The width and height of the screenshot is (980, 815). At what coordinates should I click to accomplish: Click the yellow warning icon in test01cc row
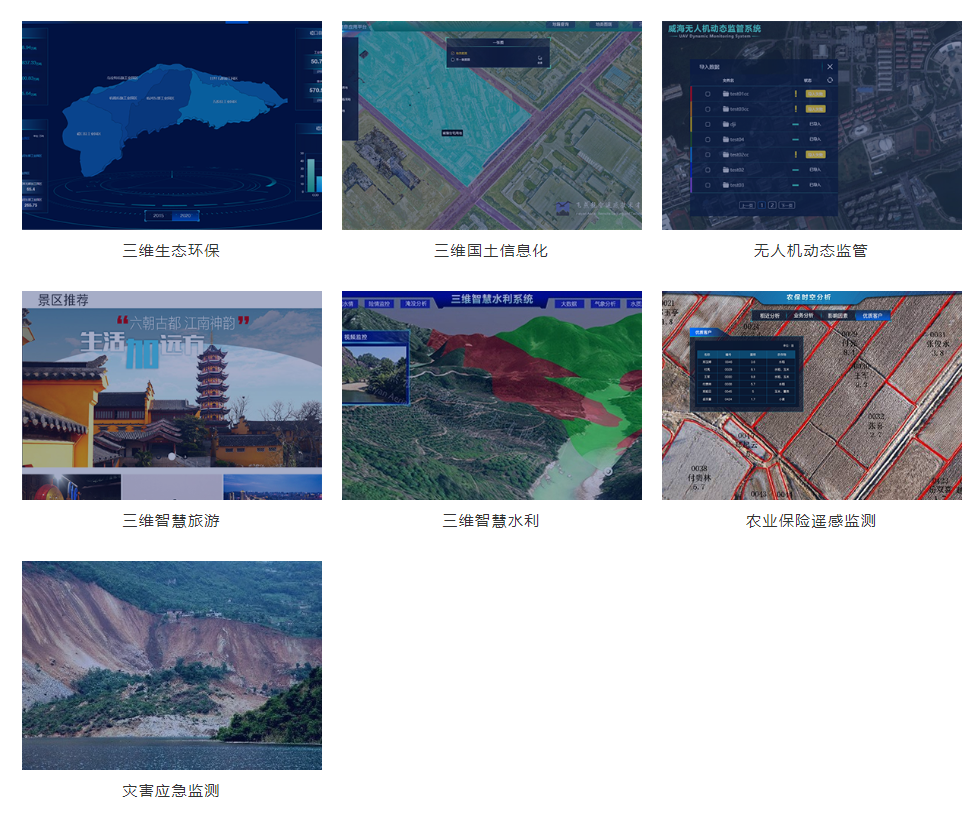(796, 93)
